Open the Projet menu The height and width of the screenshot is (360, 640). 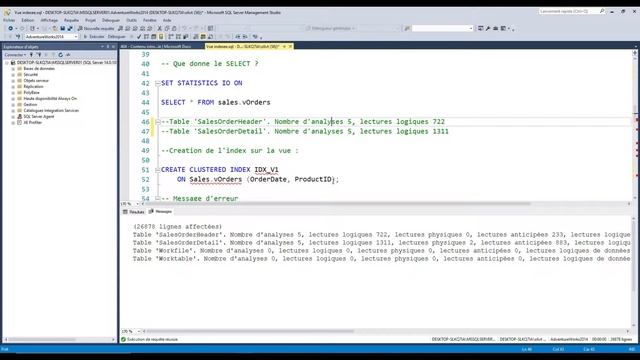(91, 20)
